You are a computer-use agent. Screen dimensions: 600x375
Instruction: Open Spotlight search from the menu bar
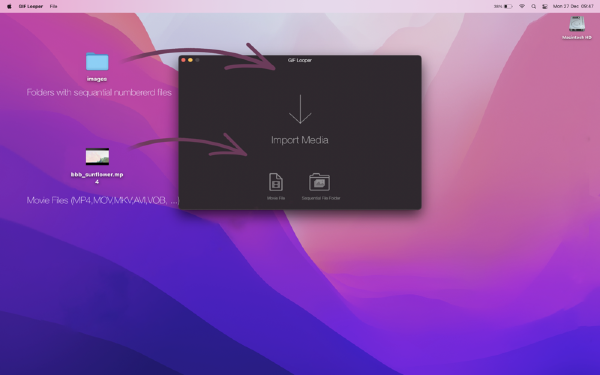(x=533, y=6)
